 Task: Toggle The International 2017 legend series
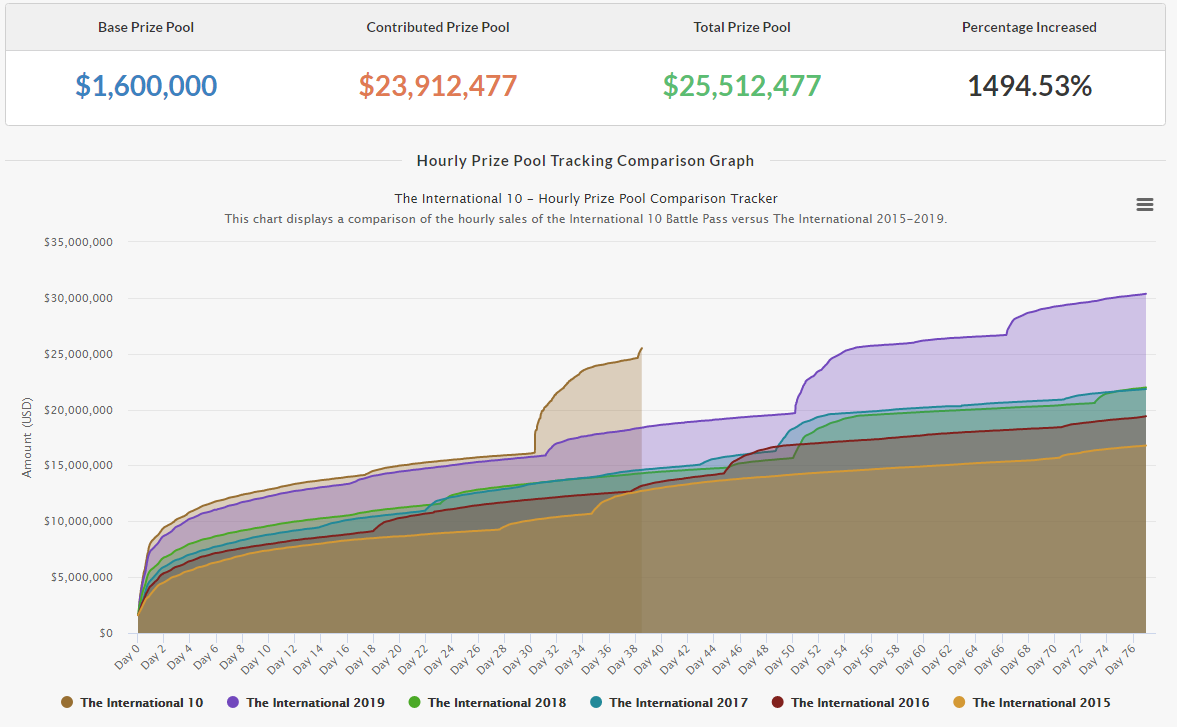[x=670, y=702]
